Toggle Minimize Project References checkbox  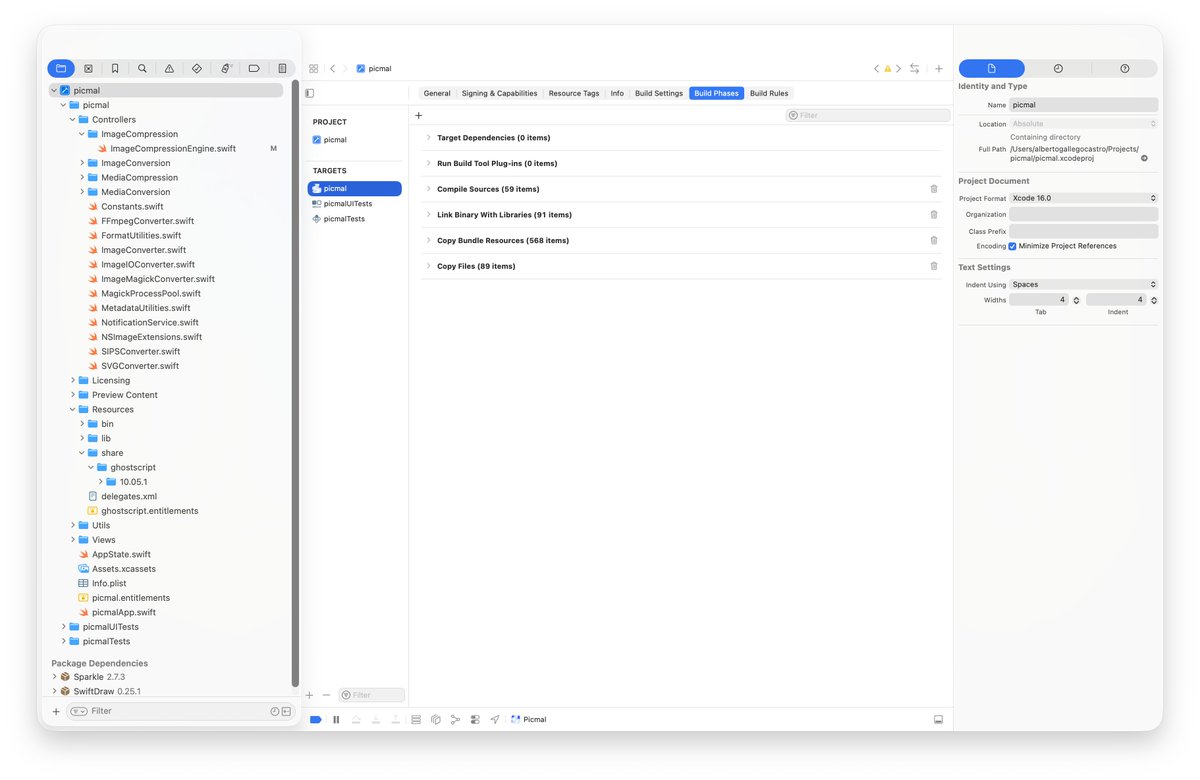tap(1012, 246)
